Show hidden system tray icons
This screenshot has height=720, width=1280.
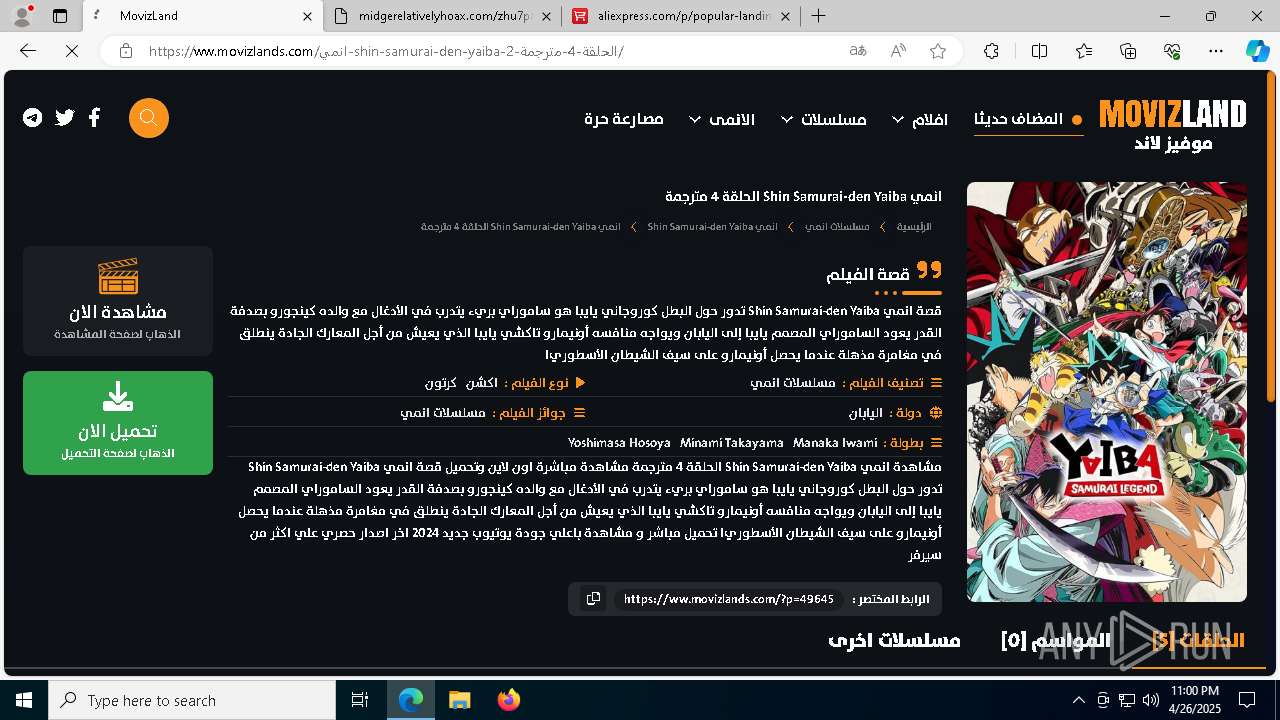coord(1078,700)
